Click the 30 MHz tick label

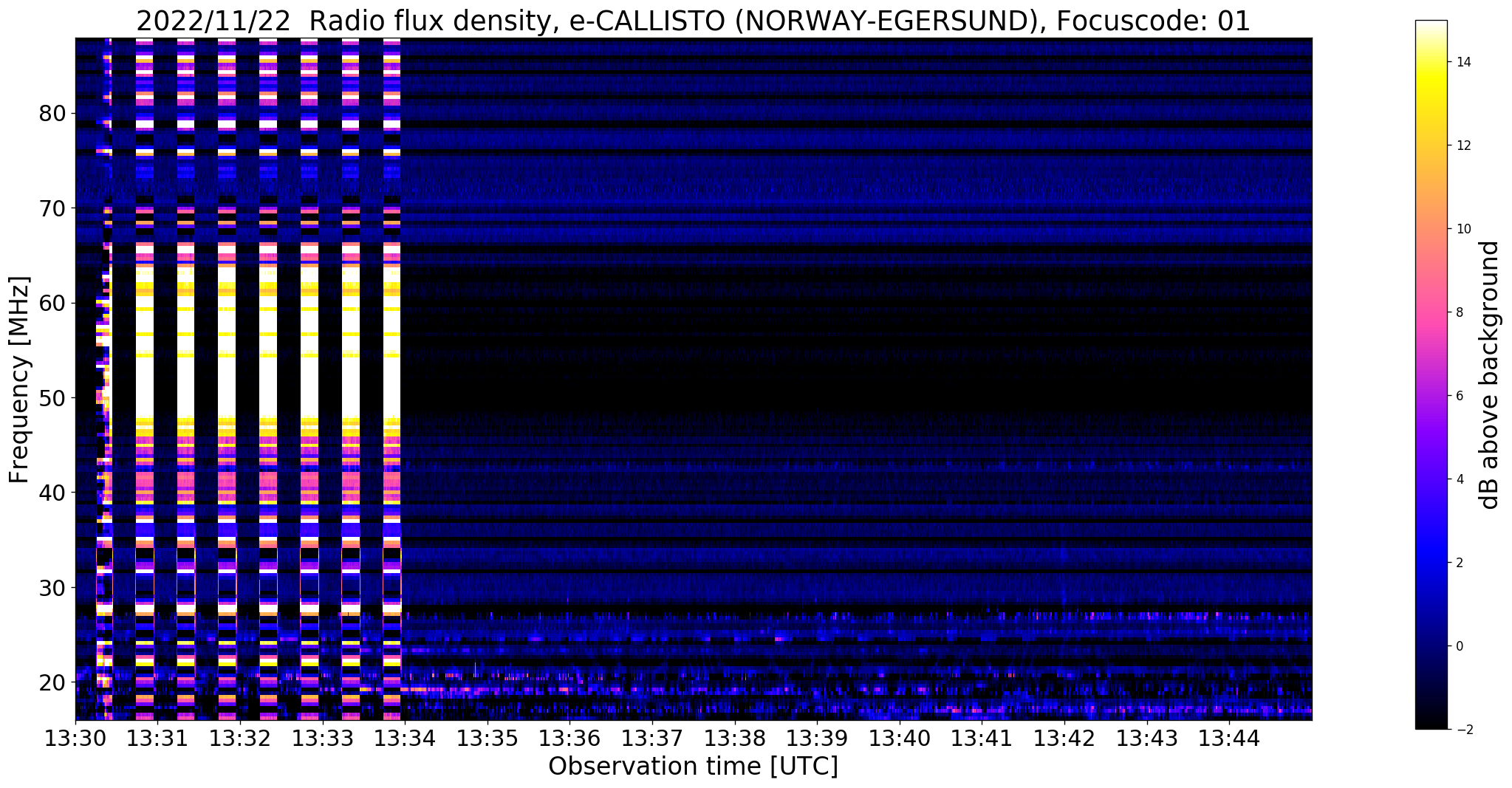52,588
